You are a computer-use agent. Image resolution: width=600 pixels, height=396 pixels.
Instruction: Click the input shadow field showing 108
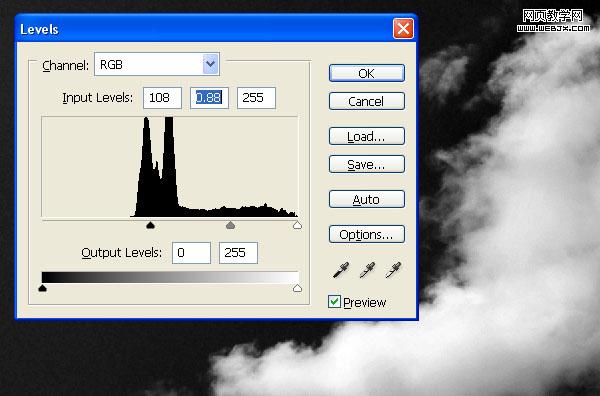(162, 98)
